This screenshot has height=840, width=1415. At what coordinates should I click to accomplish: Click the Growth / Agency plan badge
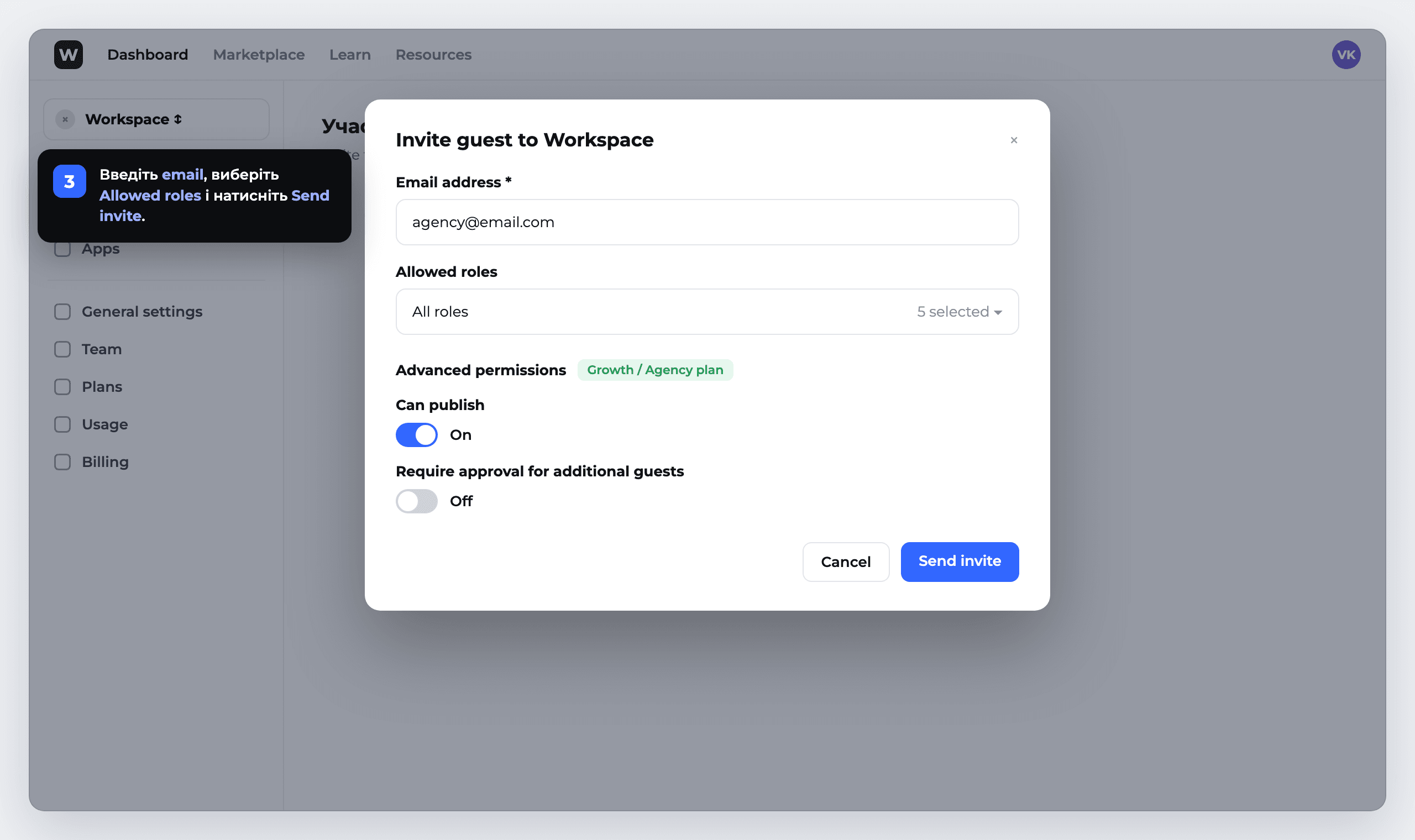(x=655, y=370)
